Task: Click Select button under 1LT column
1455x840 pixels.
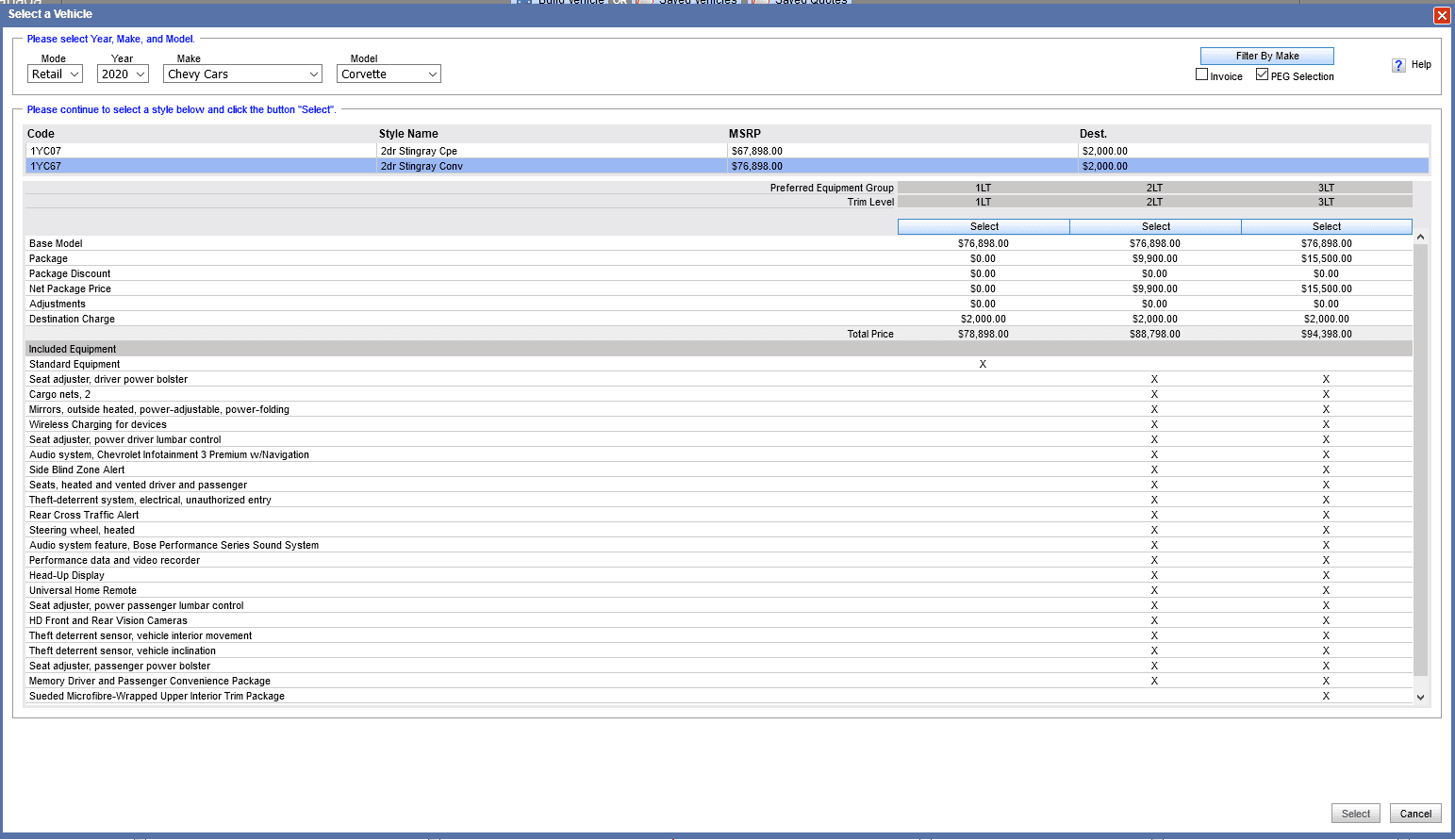Action: tap(984, 226)
